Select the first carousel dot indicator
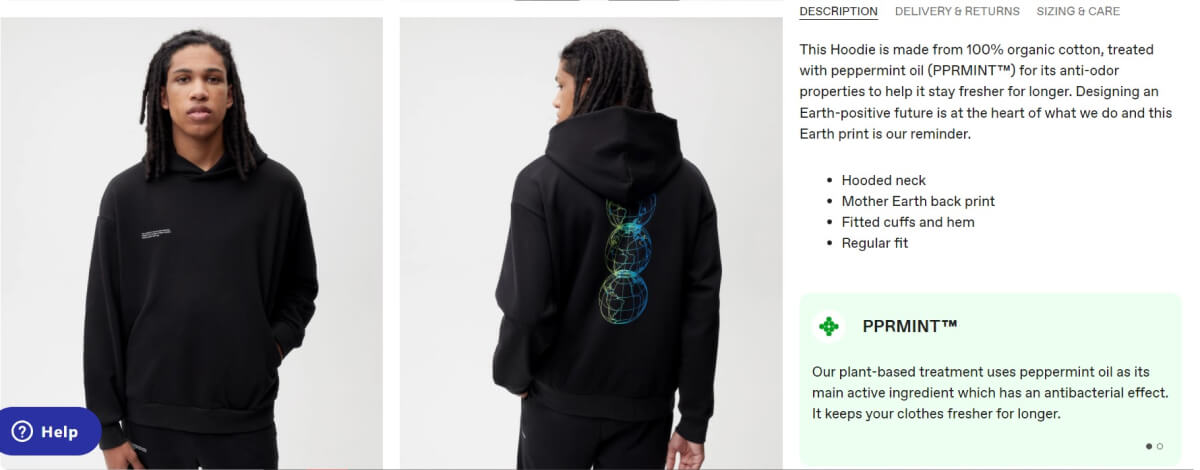This screenshot has width=1200, height=470. coord(1149,446)
